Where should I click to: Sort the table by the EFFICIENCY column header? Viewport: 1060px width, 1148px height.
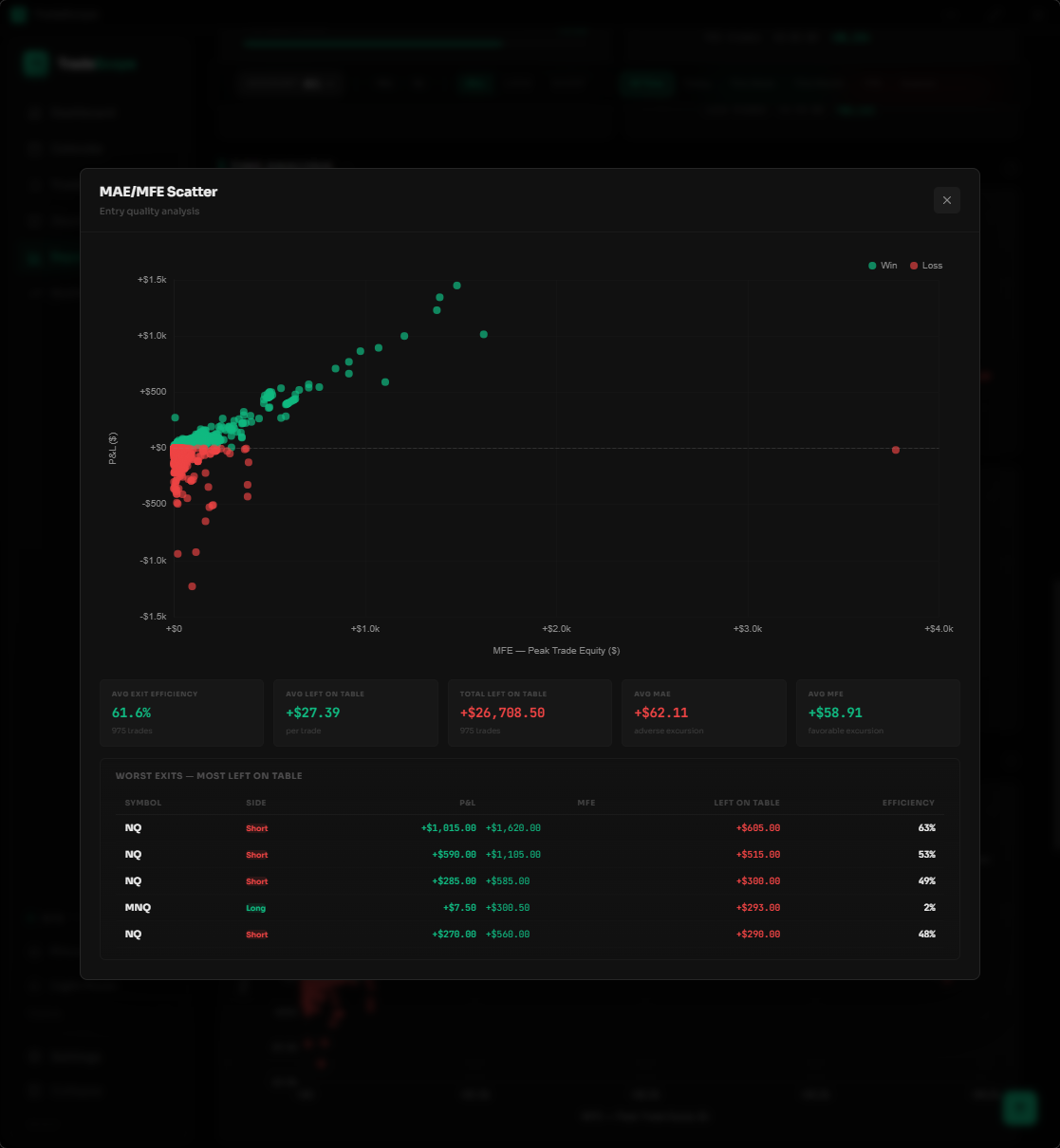tap(908, 803)
